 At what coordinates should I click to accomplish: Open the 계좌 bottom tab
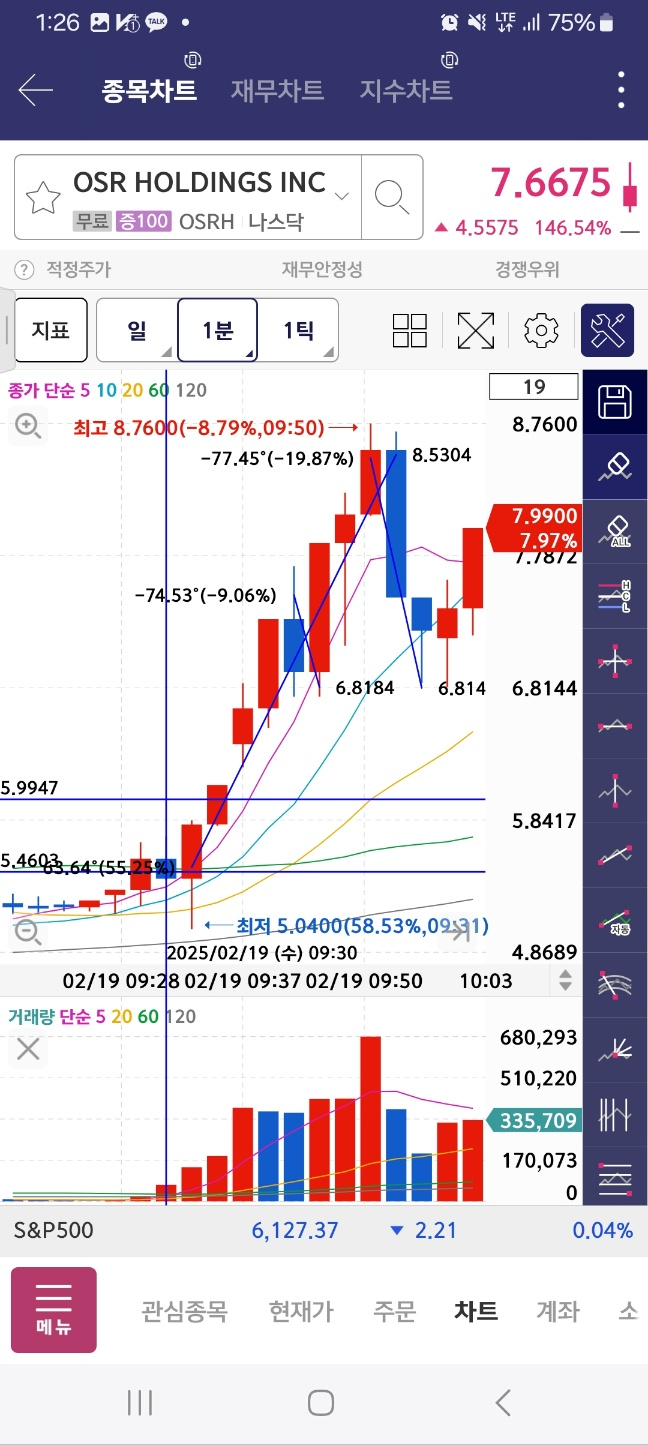557,1311
